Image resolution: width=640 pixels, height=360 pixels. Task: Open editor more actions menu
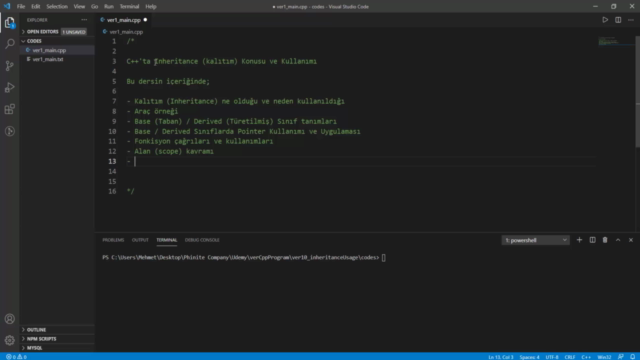click(x=631, y=20)
